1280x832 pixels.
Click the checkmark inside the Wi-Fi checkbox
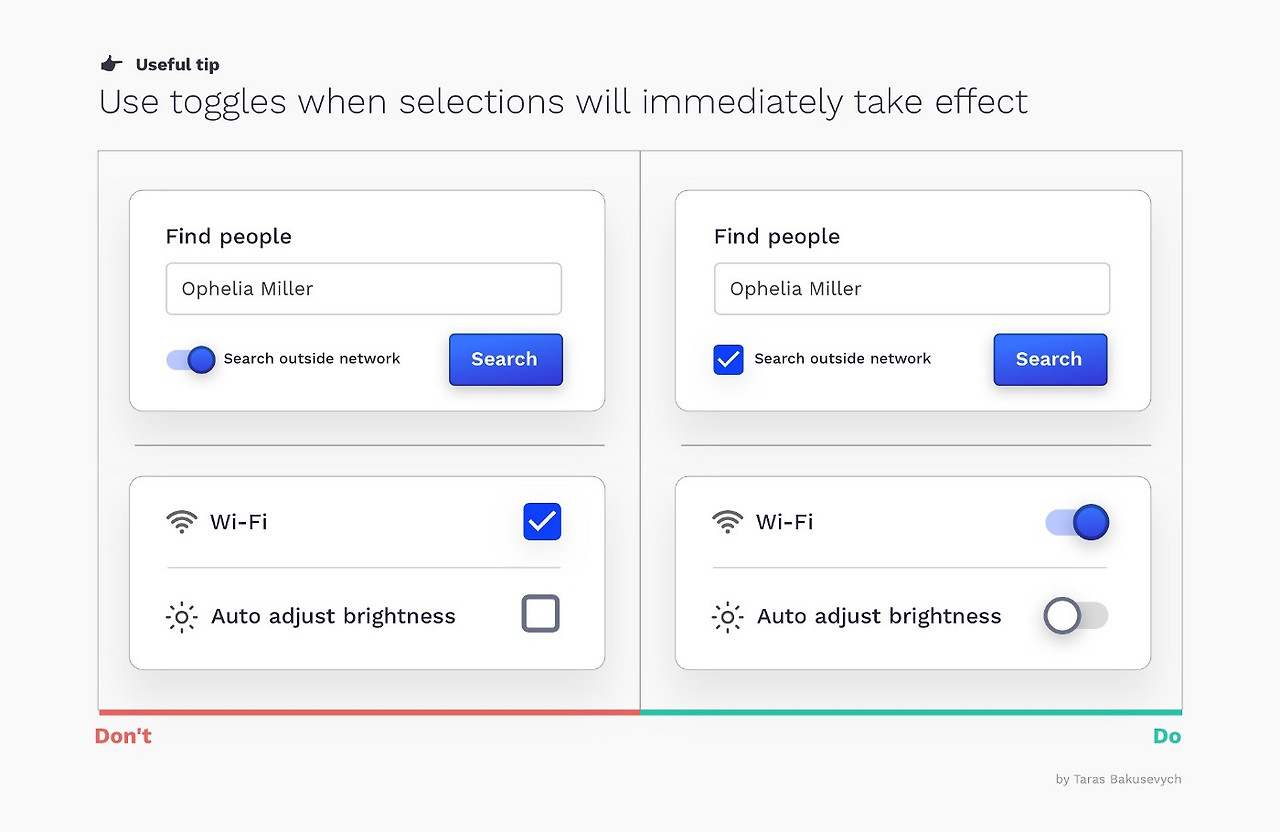pos(541,521)
